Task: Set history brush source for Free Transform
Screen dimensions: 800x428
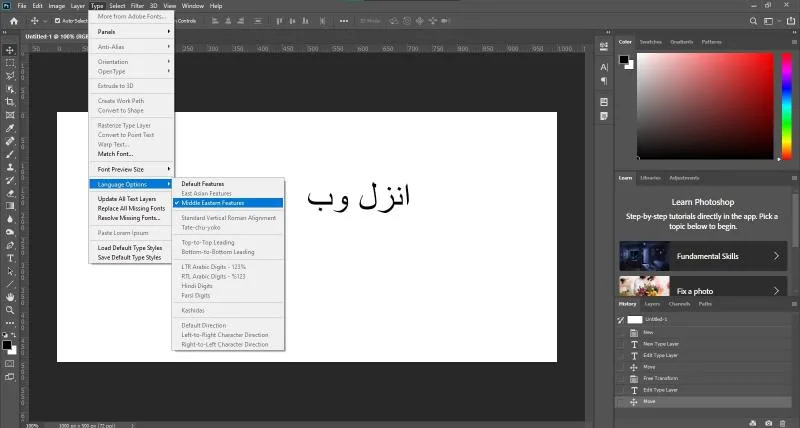Action: coord(620,379)
